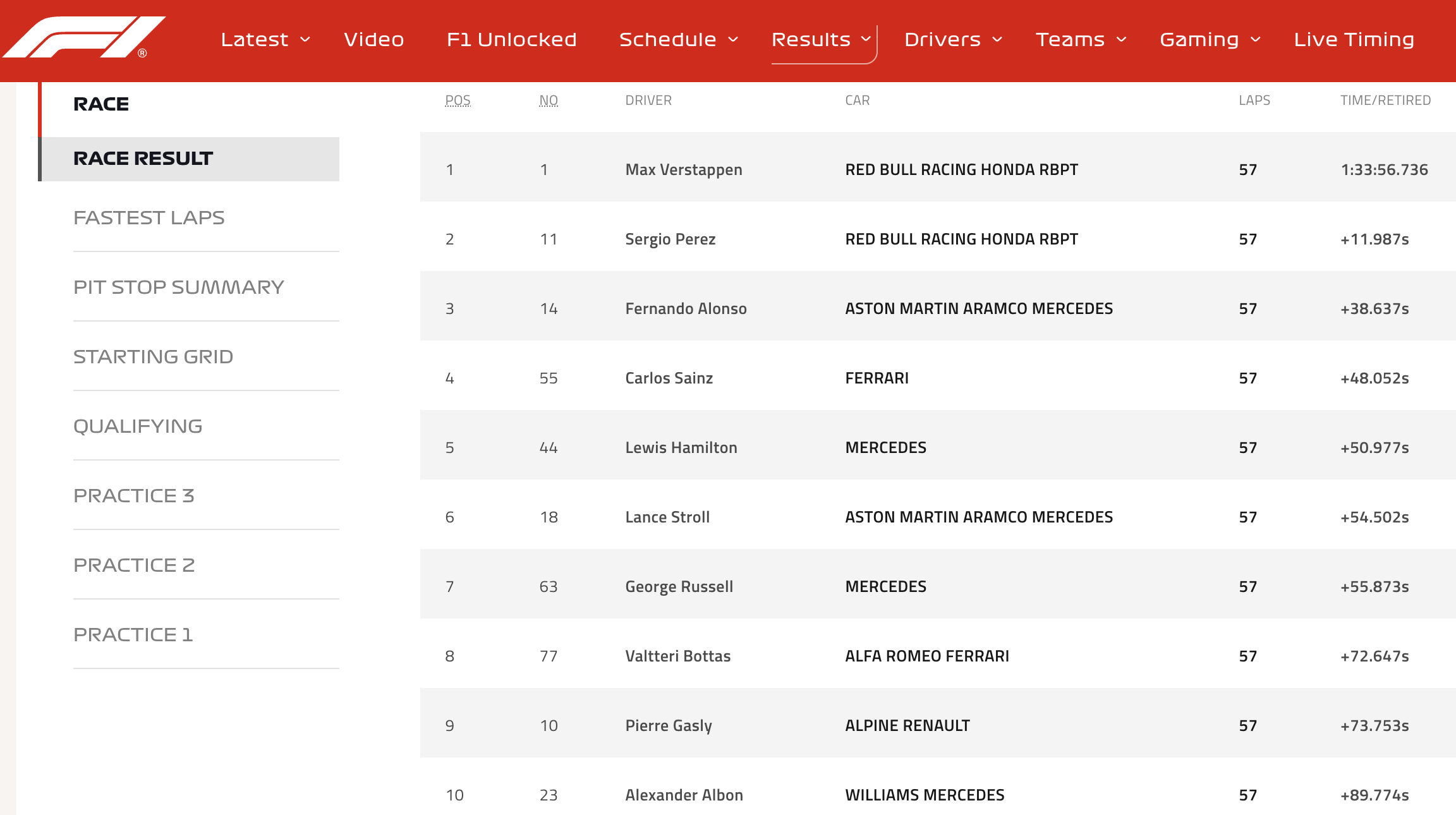Select the Race Result tab
The height and width of the screenshot is (815, 1456).
tap(143, 159)
